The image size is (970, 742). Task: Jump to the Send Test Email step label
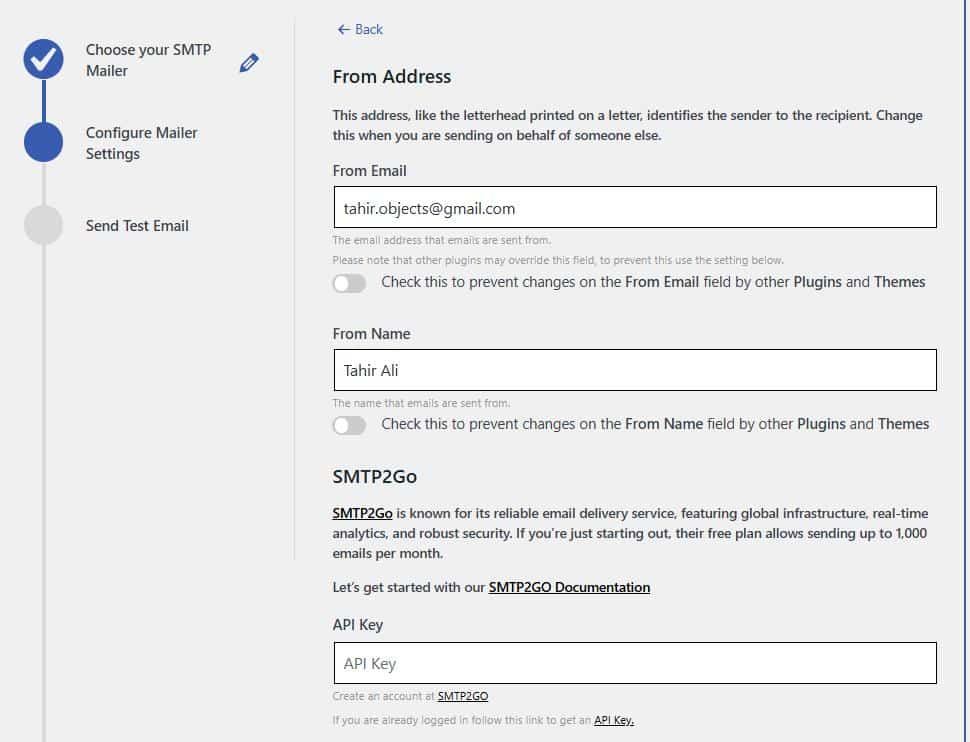[137, 226]
